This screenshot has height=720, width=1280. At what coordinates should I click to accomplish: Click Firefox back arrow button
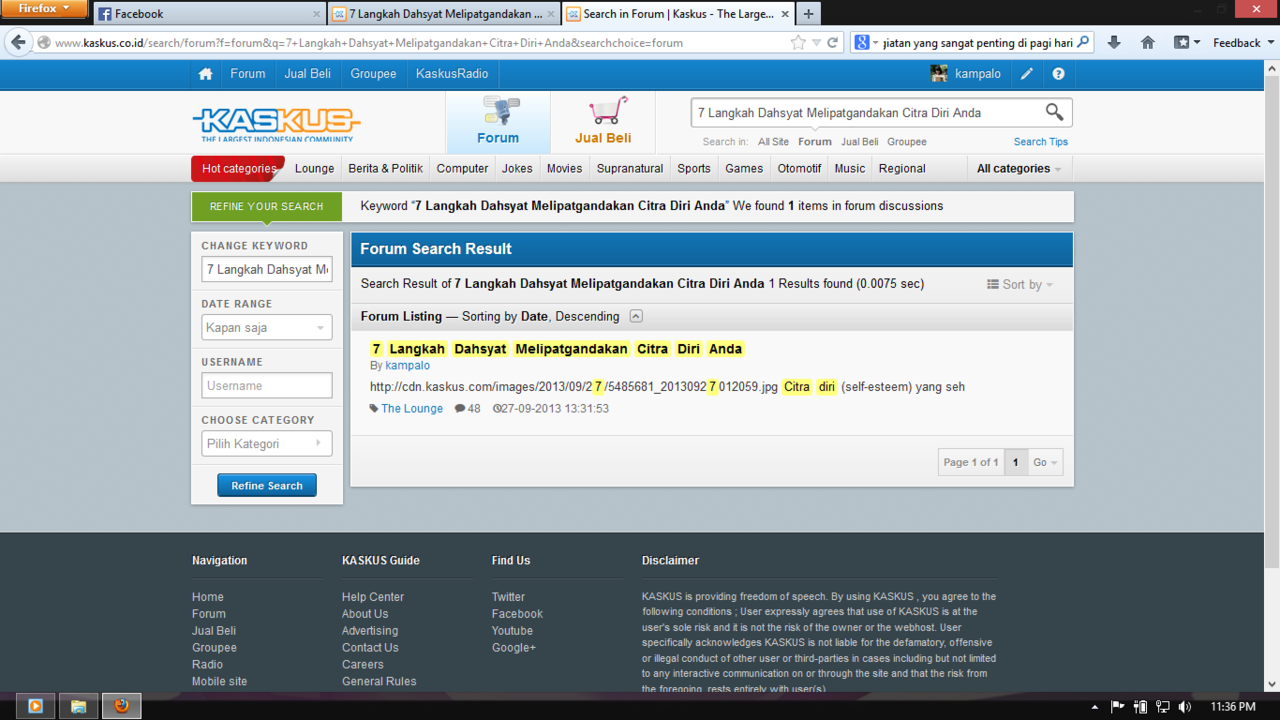pos(18,43)
